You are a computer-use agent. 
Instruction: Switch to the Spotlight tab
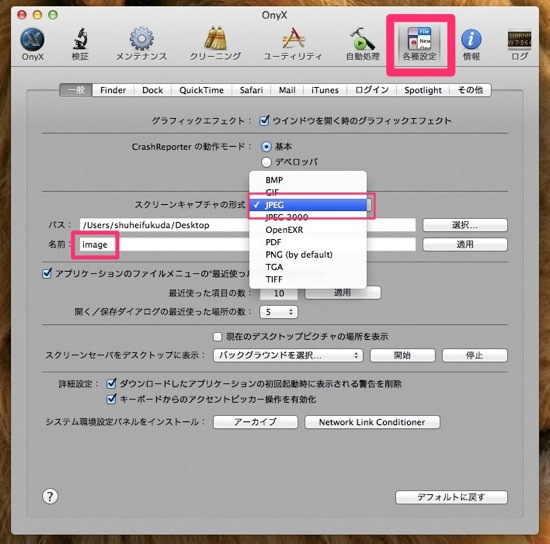tap(423, 90)
